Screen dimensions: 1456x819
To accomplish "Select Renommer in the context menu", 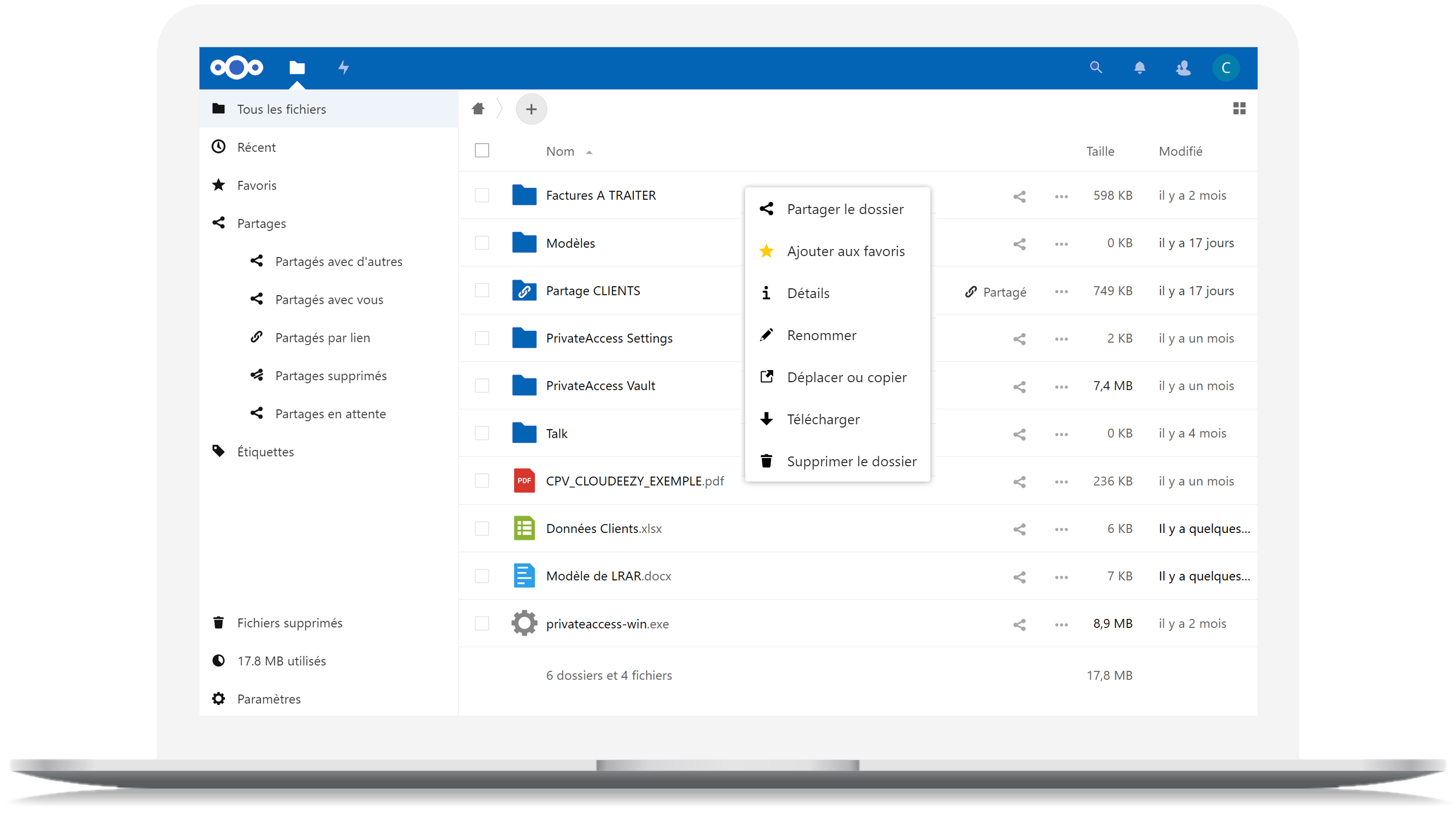I will tap(837, 335).
